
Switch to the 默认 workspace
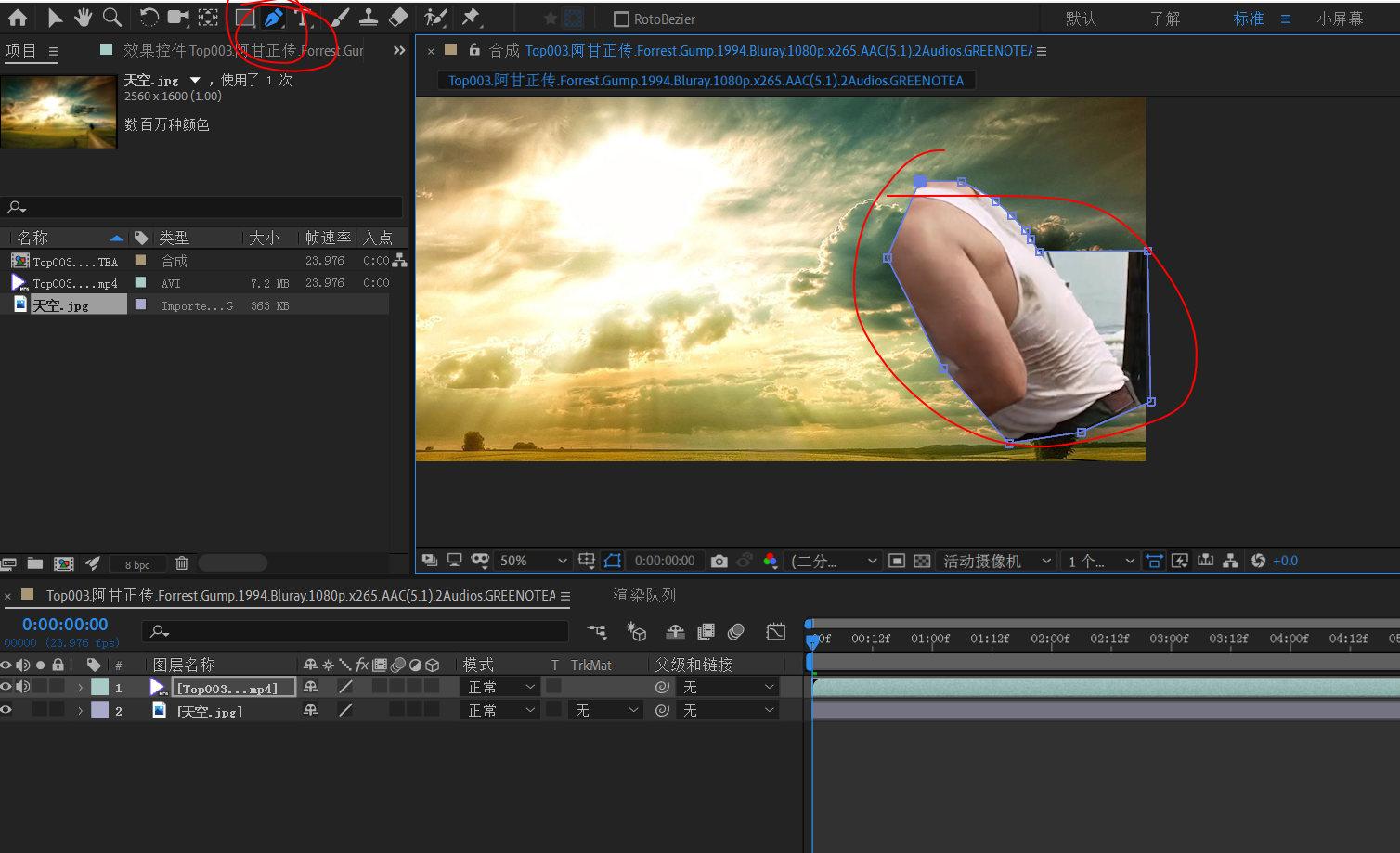click(1081, 19)
